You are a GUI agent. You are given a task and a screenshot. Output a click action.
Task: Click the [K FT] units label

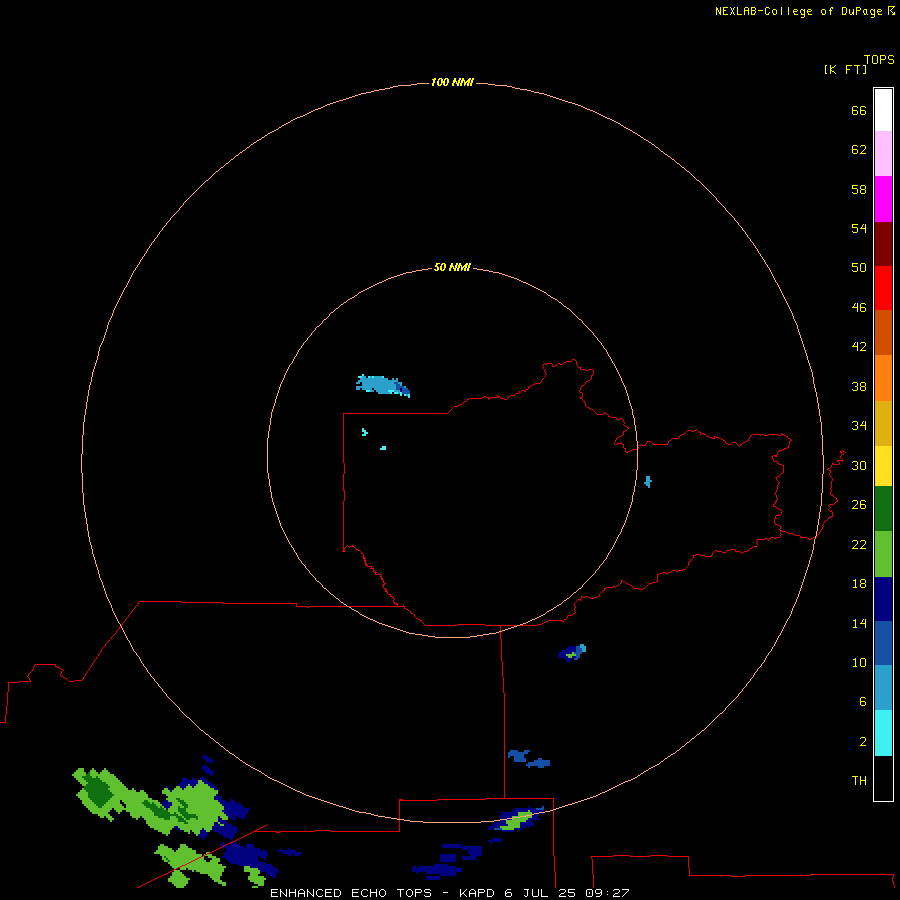click(x=845, y=69)
